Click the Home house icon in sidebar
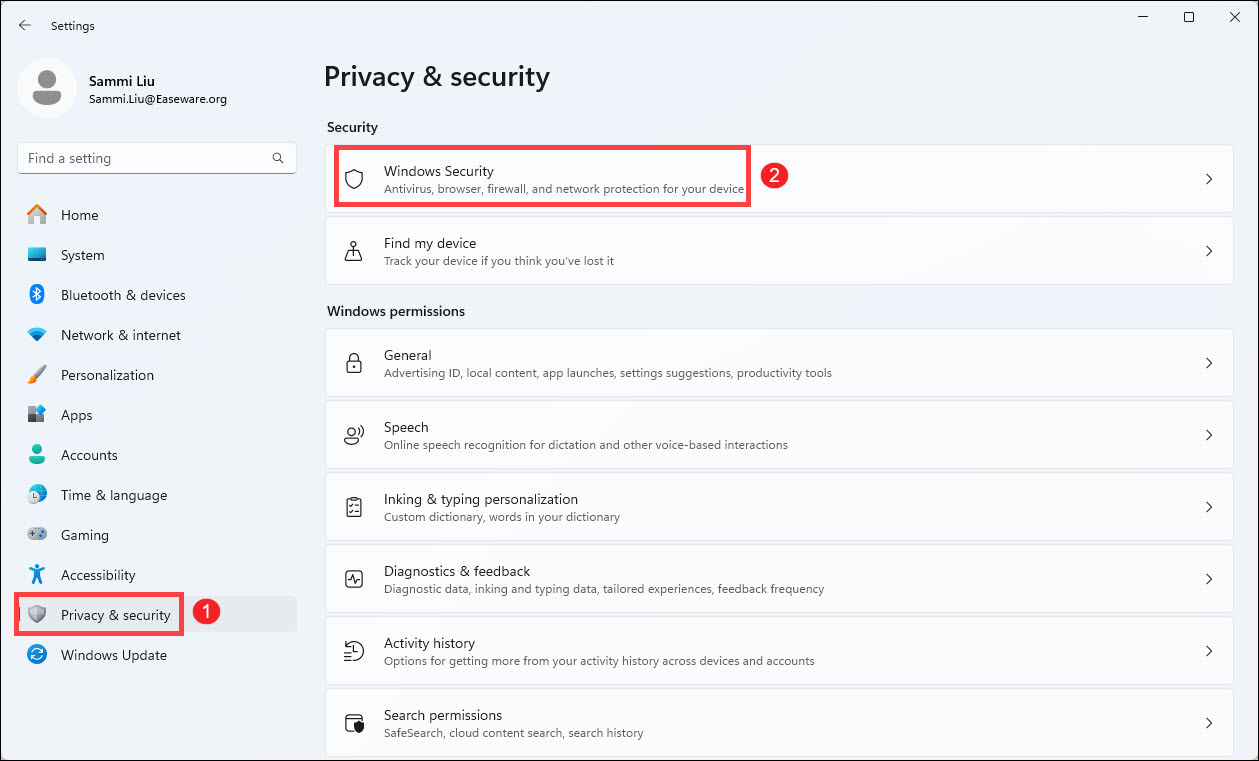 click(x=37, y=215)
